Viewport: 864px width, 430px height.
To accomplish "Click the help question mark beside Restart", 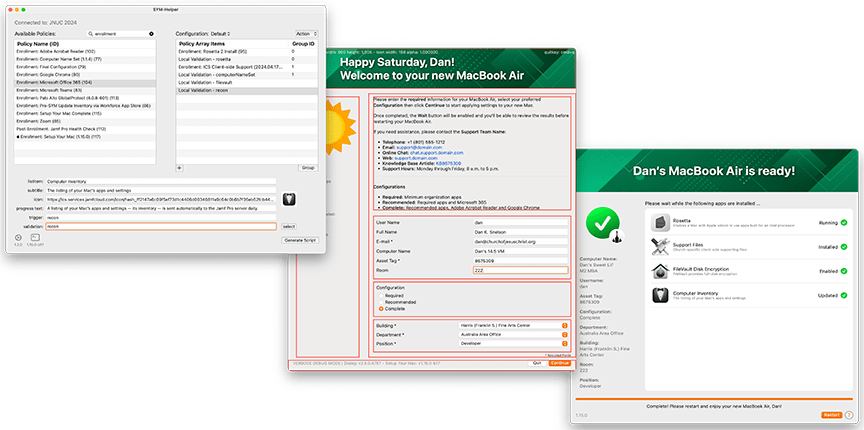I will pos(849,415).
